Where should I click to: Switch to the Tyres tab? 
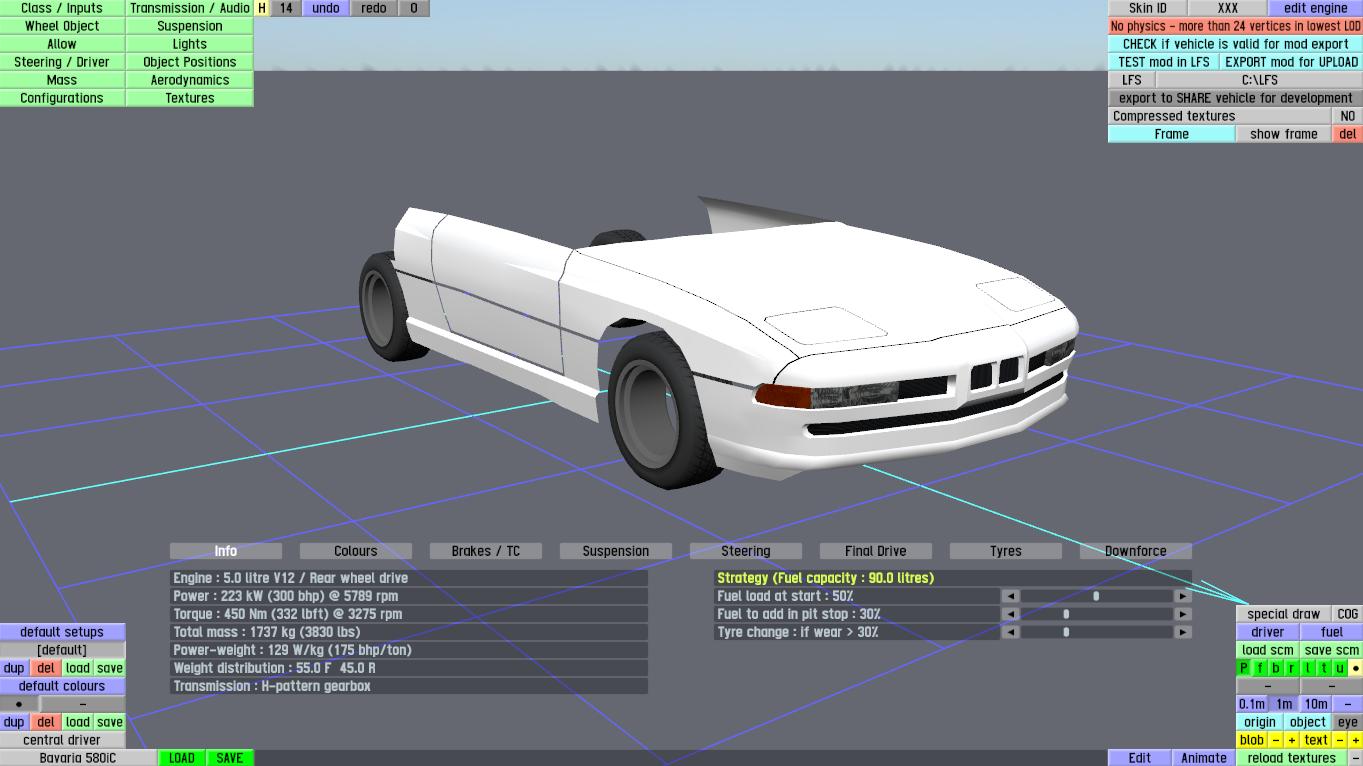pyautogui.click(x=1006, y=551)
